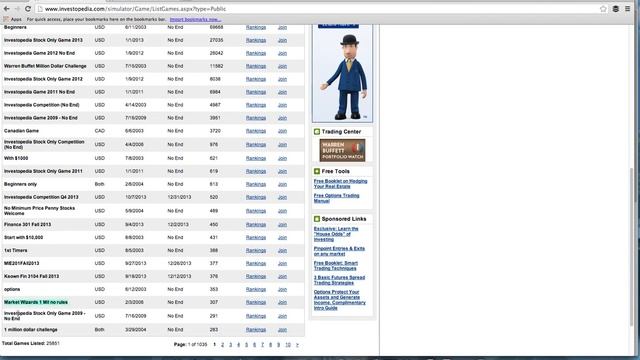Join the Canadian Game
The width and height of the screenshot is (640, 360).
tap(282, 131)
